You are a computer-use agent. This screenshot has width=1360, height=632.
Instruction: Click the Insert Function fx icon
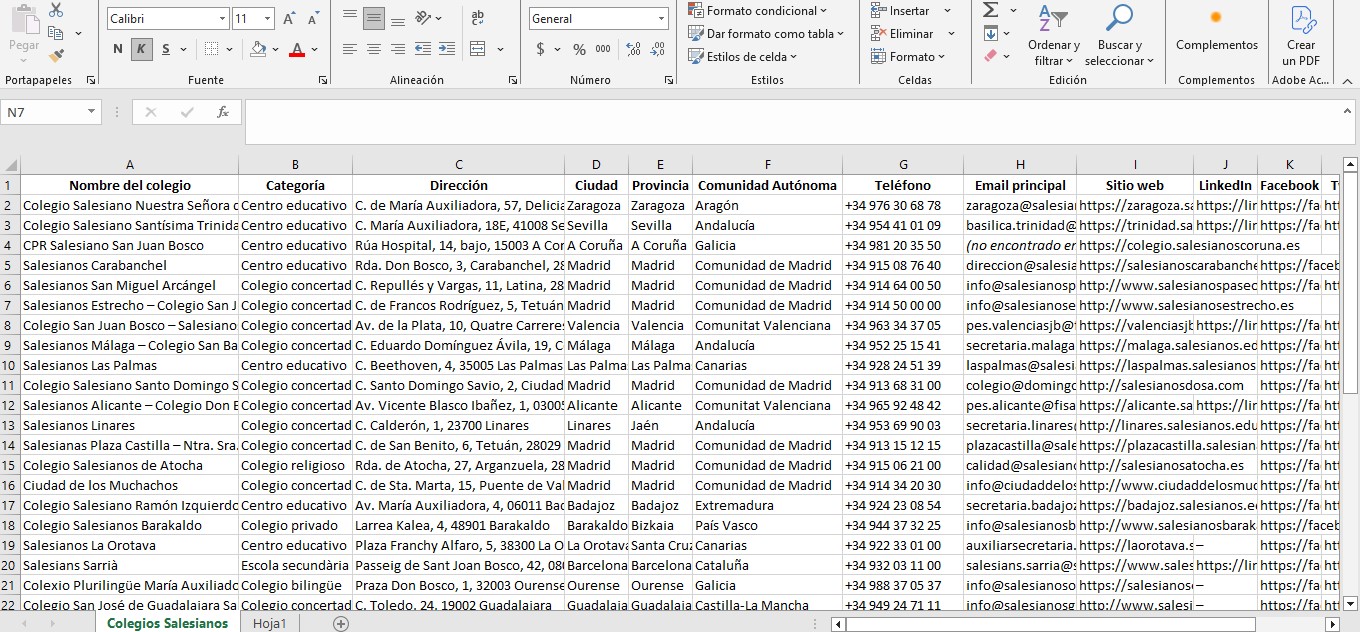(x=223, y=113)
